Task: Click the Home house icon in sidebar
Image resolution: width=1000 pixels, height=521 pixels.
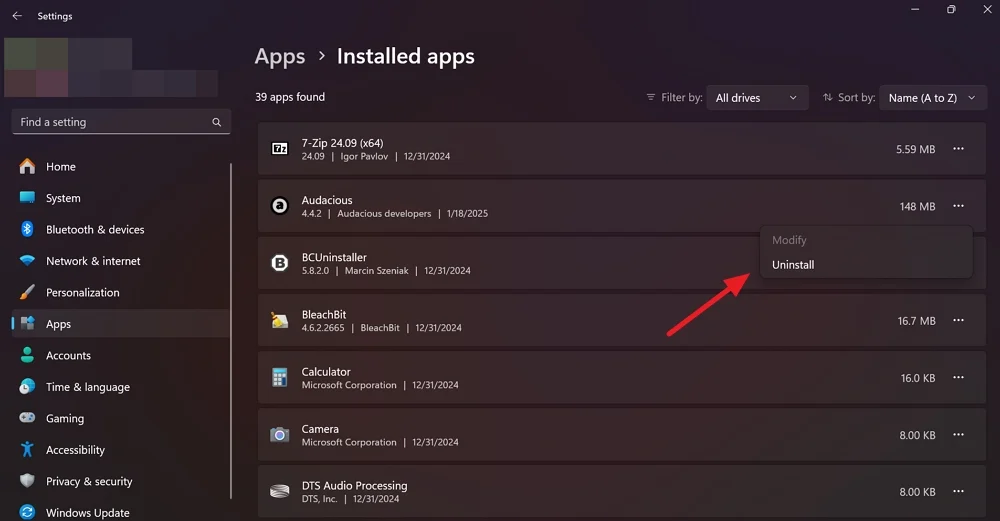Action: (27, 166)
